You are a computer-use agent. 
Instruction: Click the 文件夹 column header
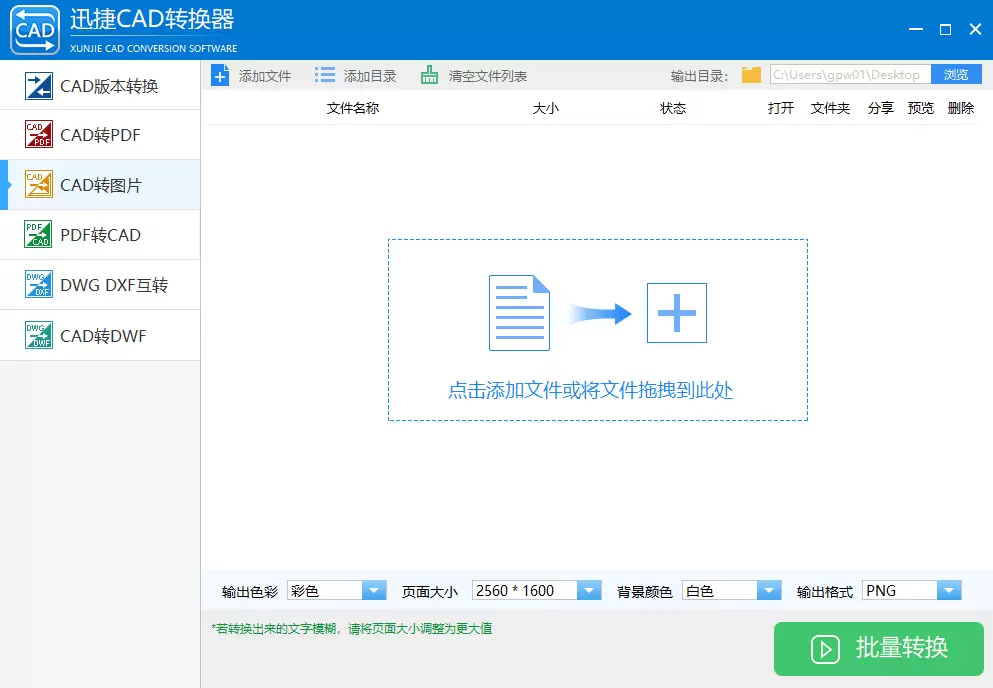pos(830,108)
